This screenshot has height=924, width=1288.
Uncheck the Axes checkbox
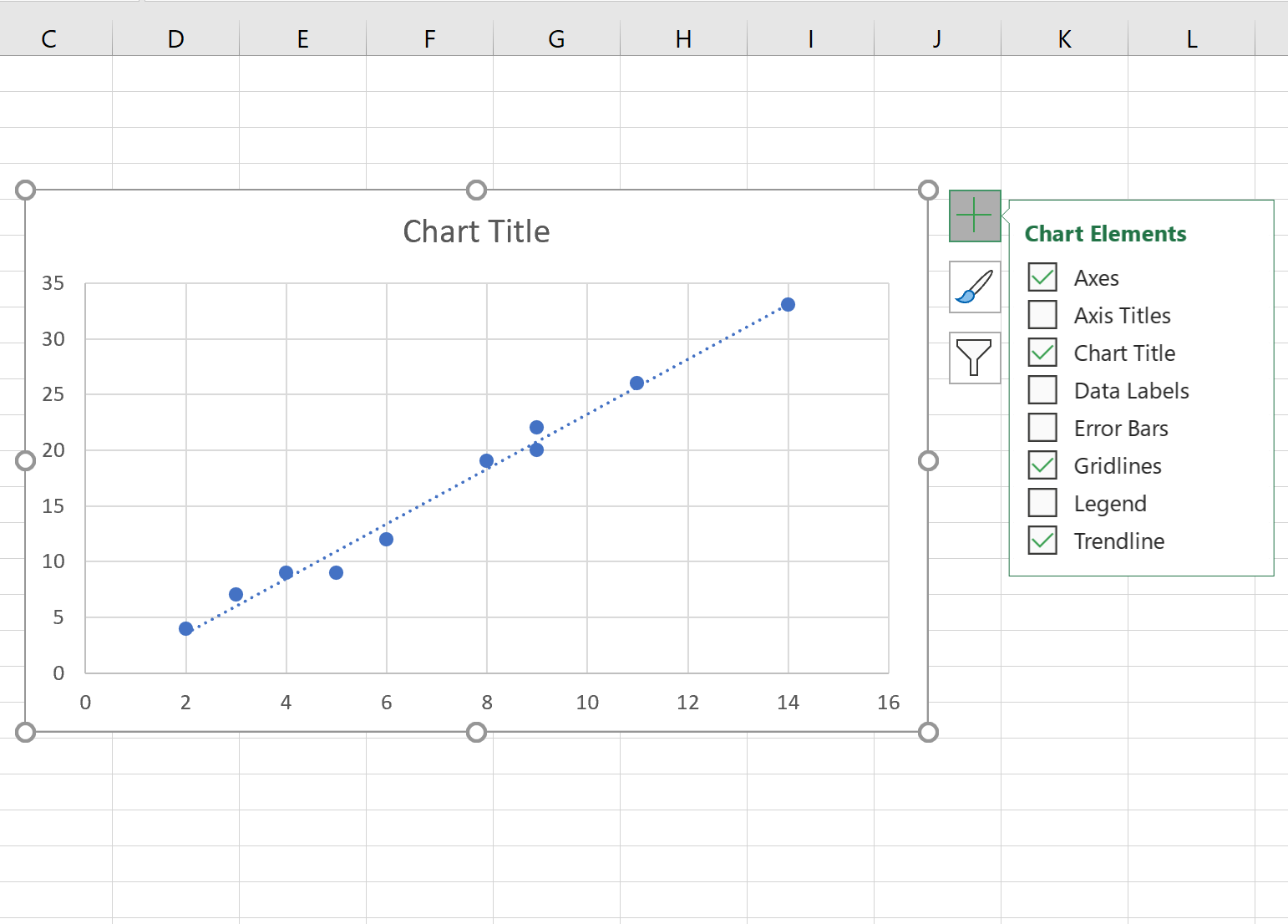(x=1042, y=277)
